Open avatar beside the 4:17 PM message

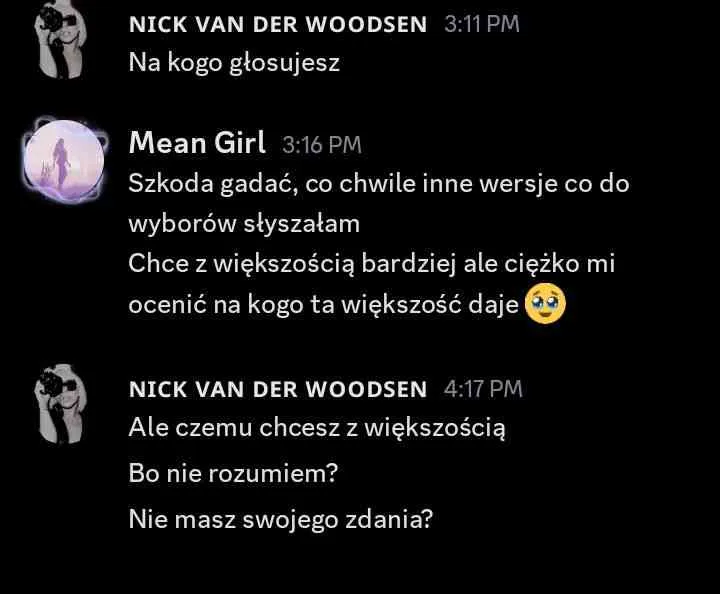61,404
